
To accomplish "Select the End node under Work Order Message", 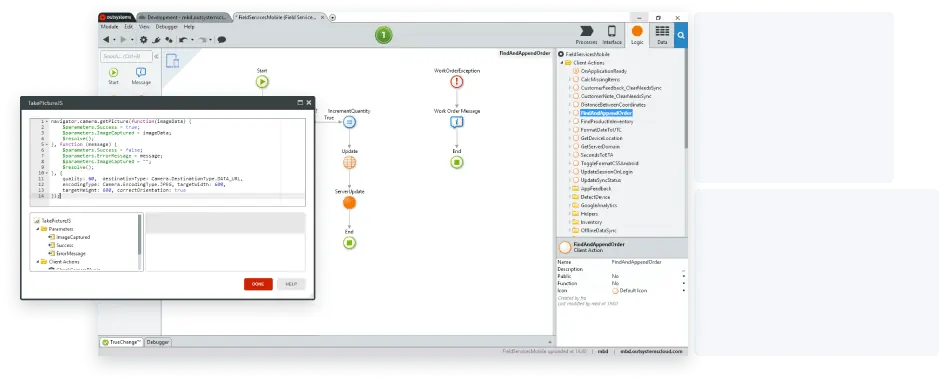I will (457, 162).
